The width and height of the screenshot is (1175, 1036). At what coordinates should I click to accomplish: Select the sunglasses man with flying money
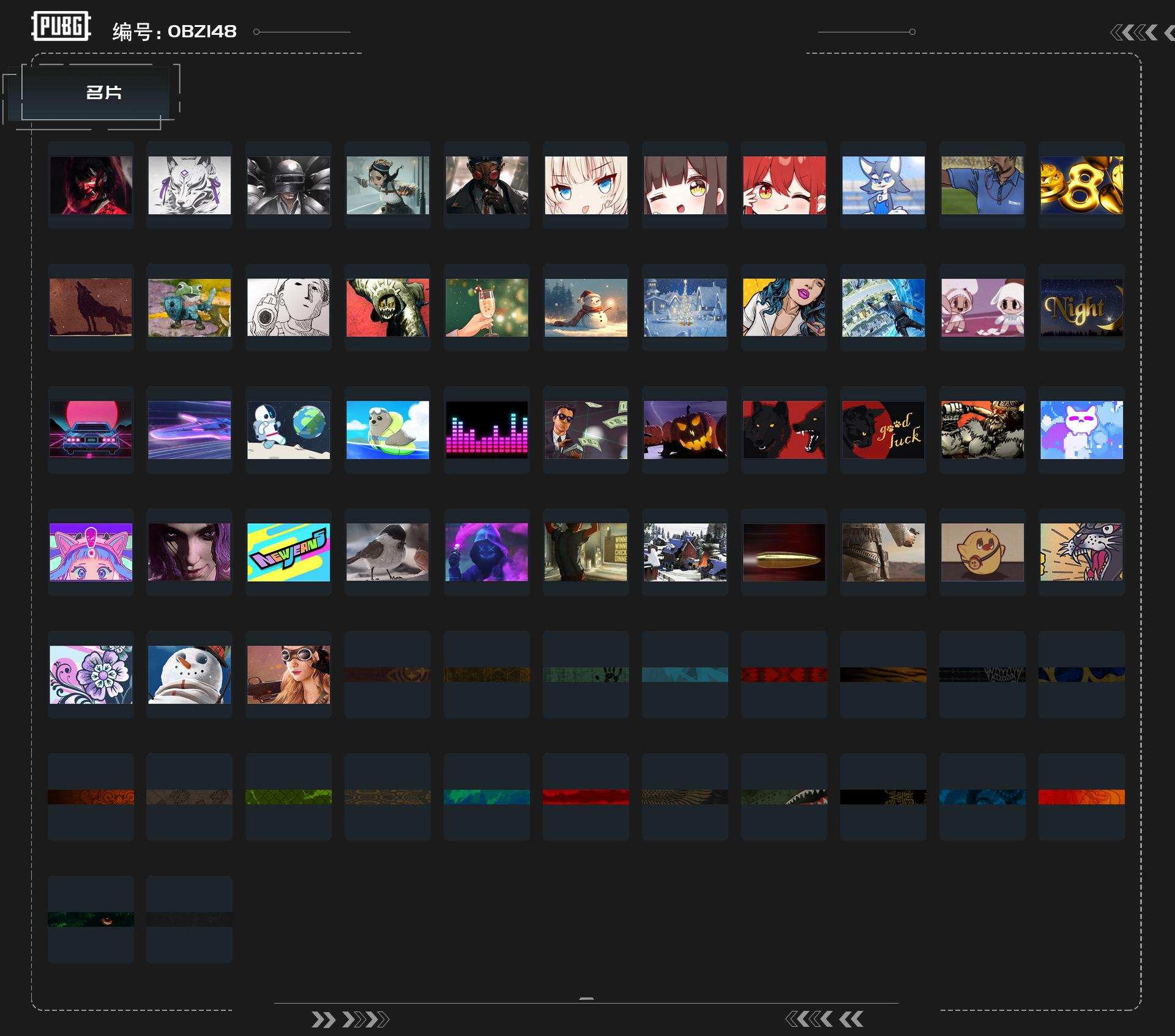pos(586,430)
